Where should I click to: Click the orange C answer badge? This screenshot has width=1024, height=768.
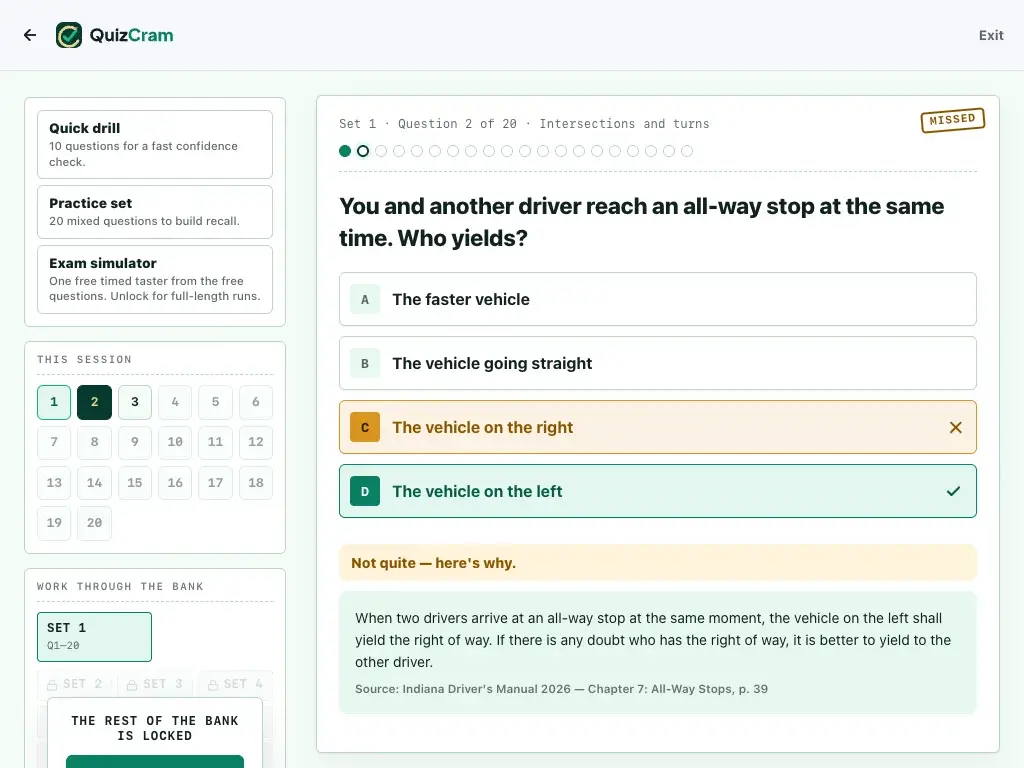pyautogui.click(x=365, y=427)
